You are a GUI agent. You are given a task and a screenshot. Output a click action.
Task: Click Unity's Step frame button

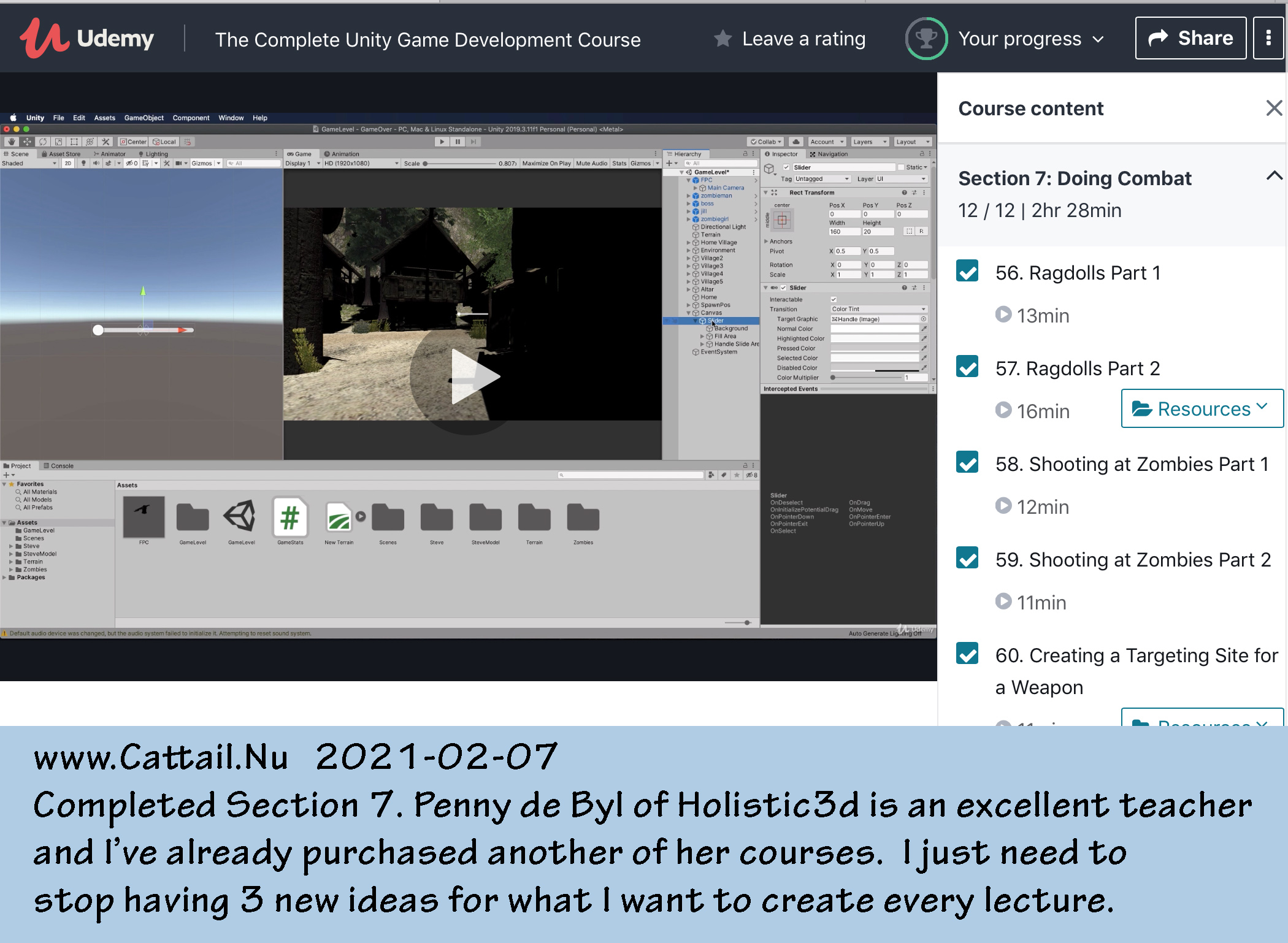pyautogui.click(x=473, y=142)
